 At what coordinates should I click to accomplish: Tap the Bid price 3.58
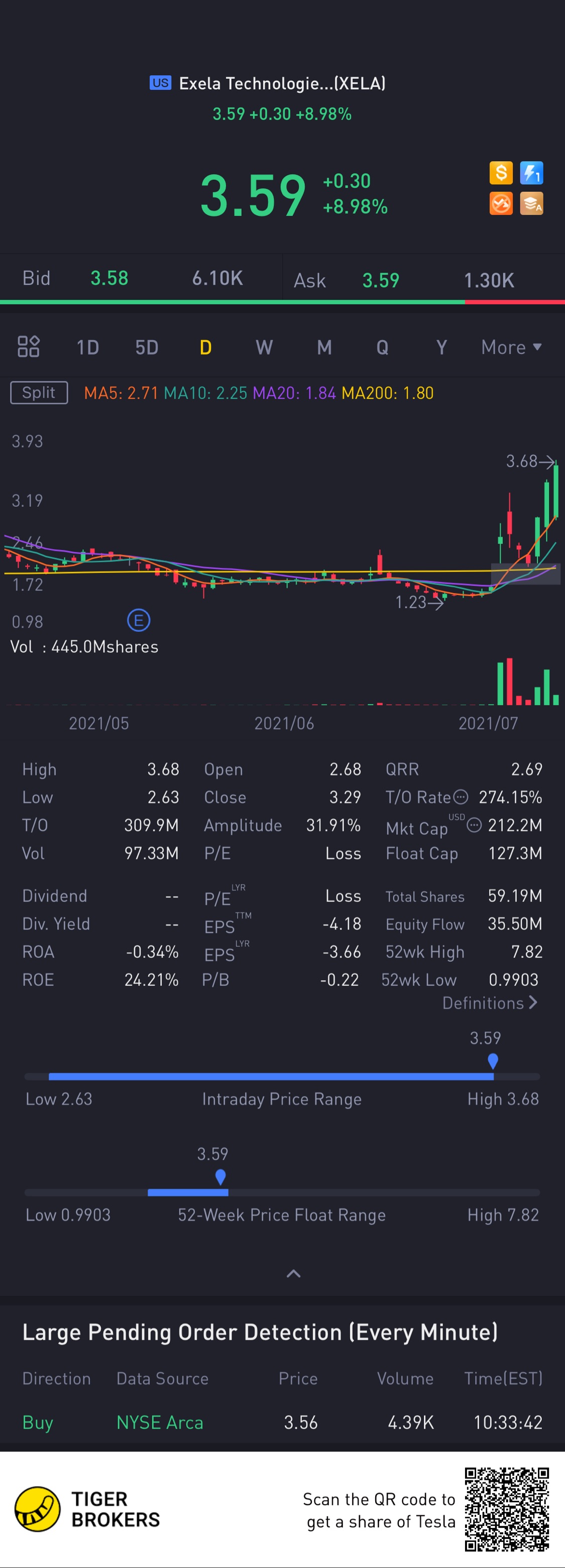pyautogui.click(x=109, y=278)
